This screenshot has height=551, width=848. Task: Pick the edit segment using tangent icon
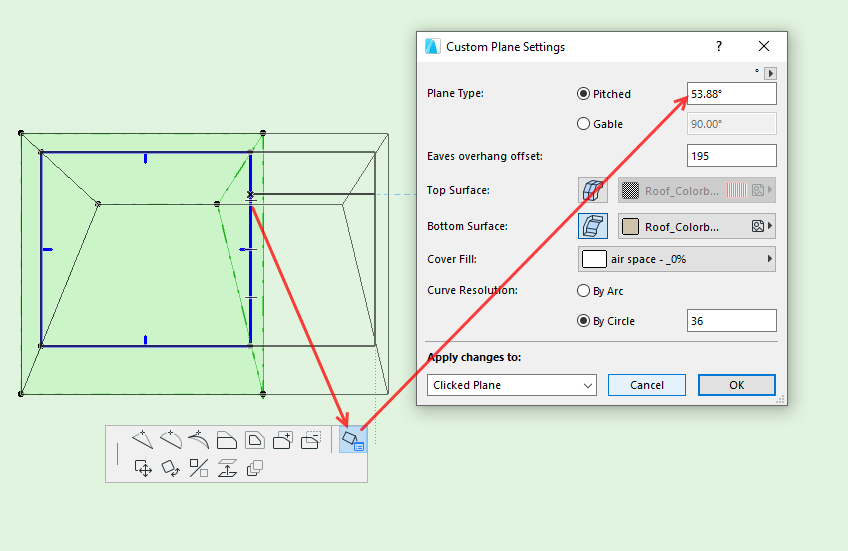click(x=198, y=440)
